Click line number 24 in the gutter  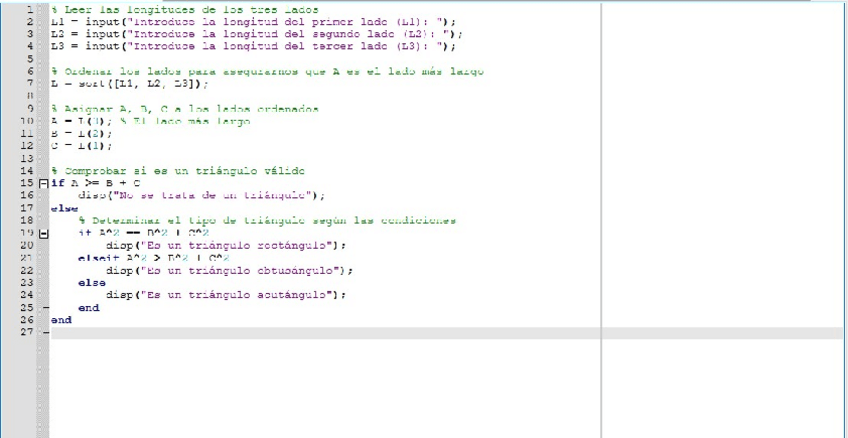27,295
